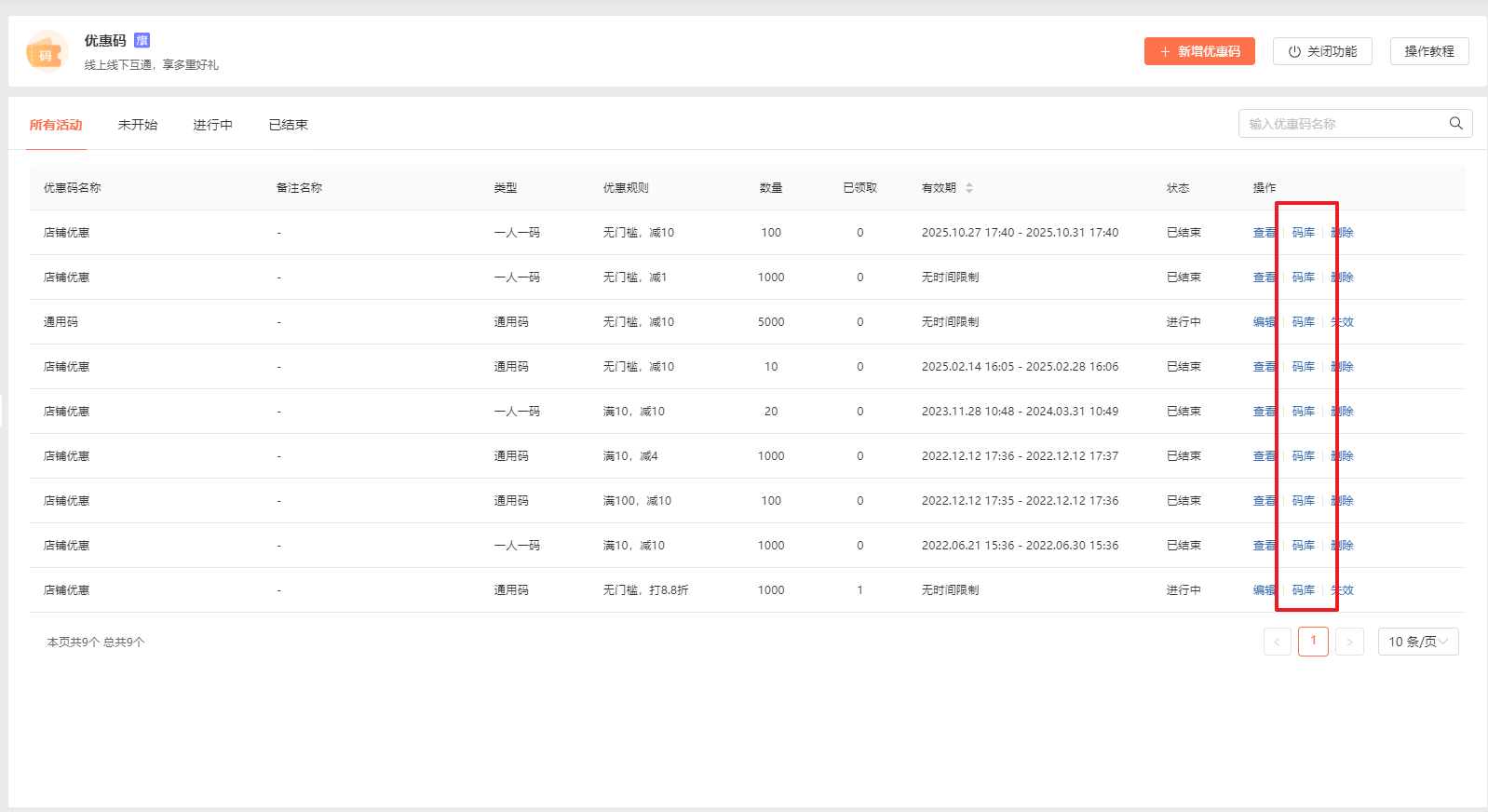Screen dimensions: 1488x812
Task: Open 码库 for the 5000-quantity 通用码 row
Action: pyautogui.click(x=1303, y=322)
